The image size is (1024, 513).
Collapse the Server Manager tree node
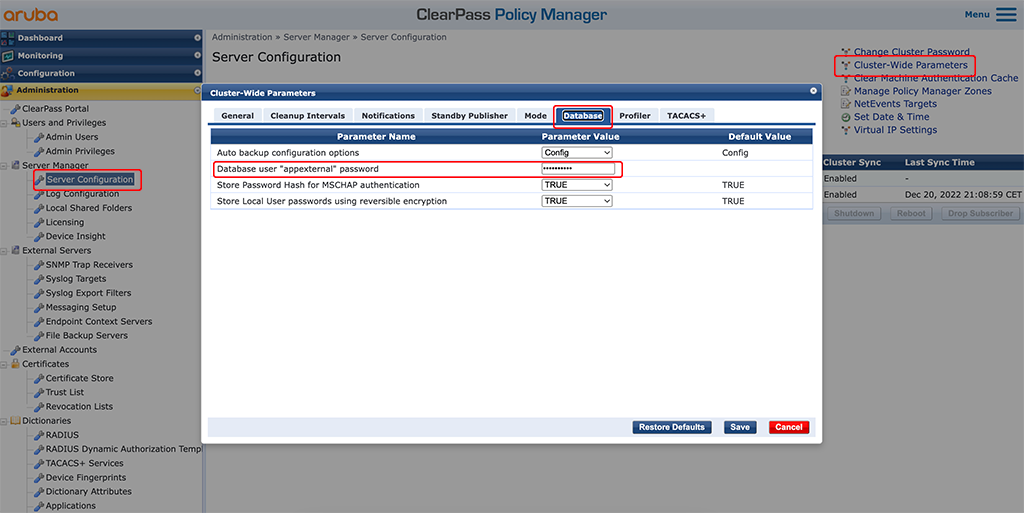4,166
